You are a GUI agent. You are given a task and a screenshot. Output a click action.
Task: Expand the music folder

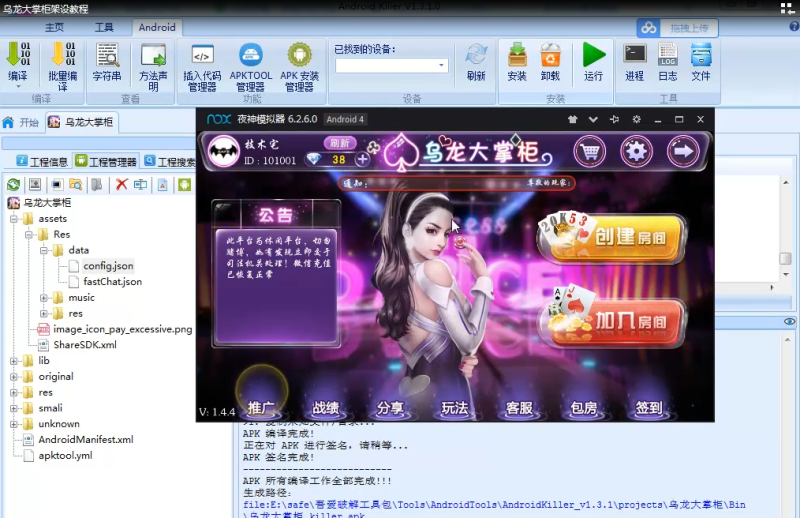44,298
